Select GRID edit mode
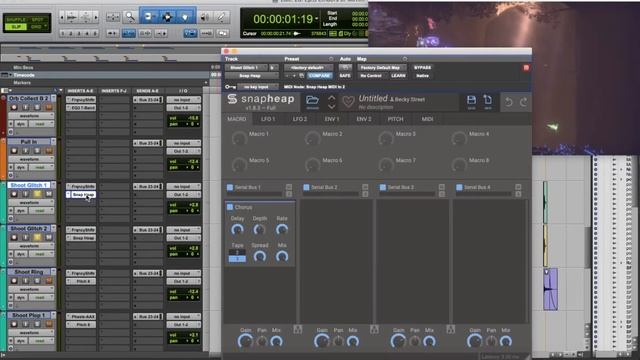Image resolution: width=640 pixels, height=360 pixels. click(x=36, y=27)
